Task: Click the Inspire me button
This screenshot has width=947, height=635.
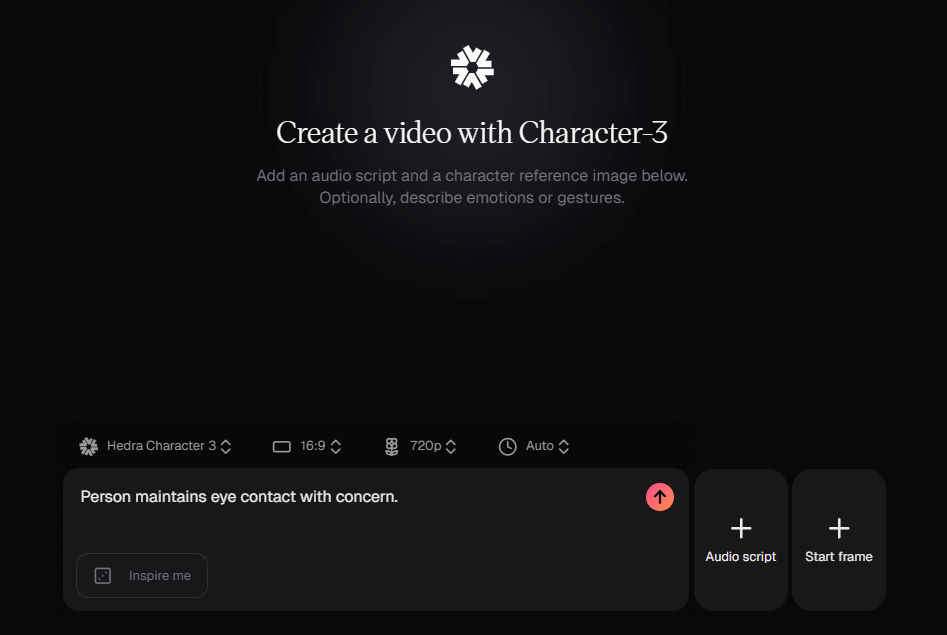Action: pos(142,575)
